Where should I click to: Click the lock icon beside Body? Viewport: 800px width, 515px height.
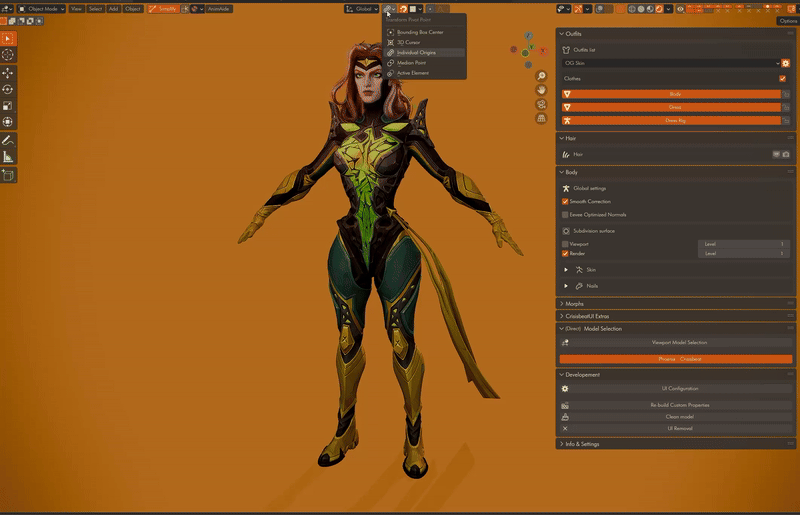point(786,94)
